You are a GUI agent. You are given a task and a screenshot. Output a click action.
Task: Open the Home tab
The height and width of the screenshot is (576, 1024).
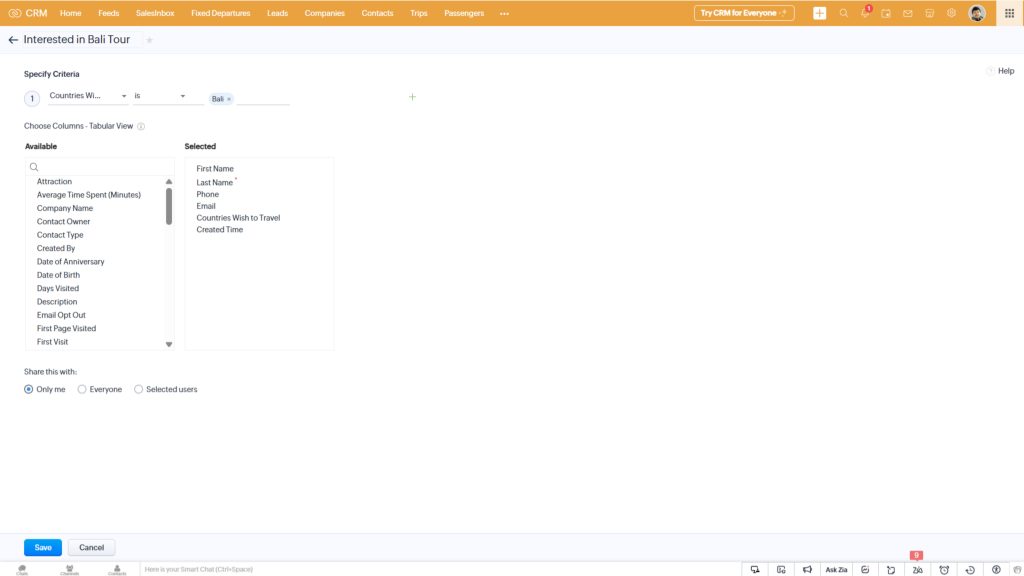point(71,13)
